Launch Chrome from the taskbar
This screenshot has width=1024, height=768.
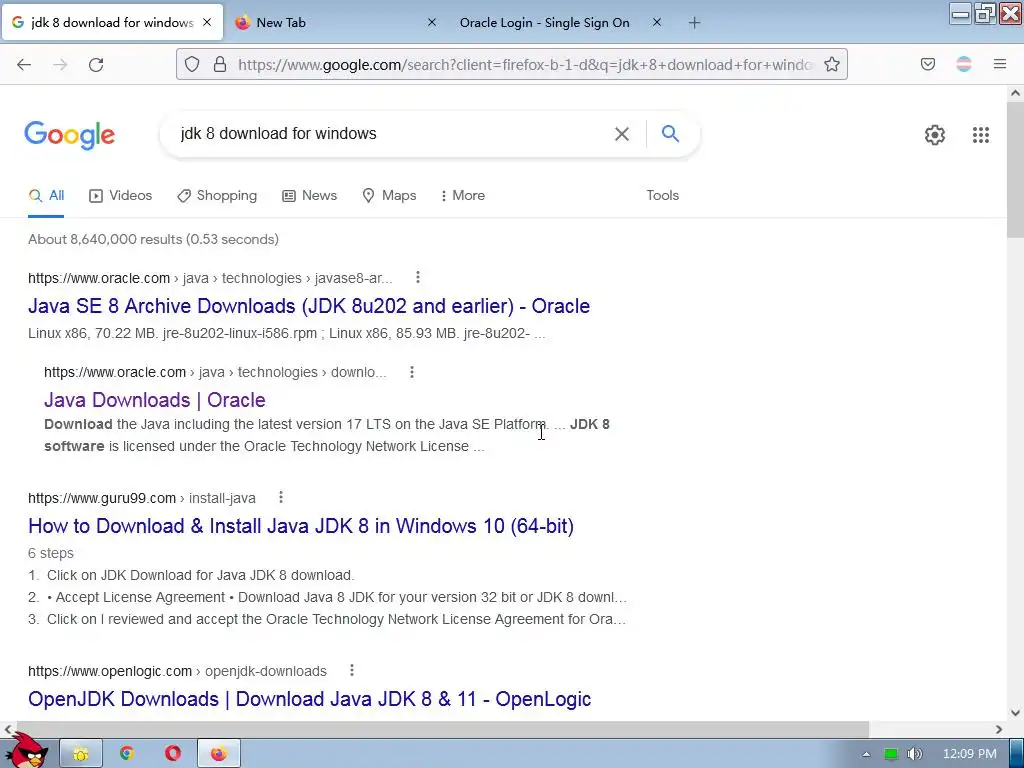click(x=127, y=754)
